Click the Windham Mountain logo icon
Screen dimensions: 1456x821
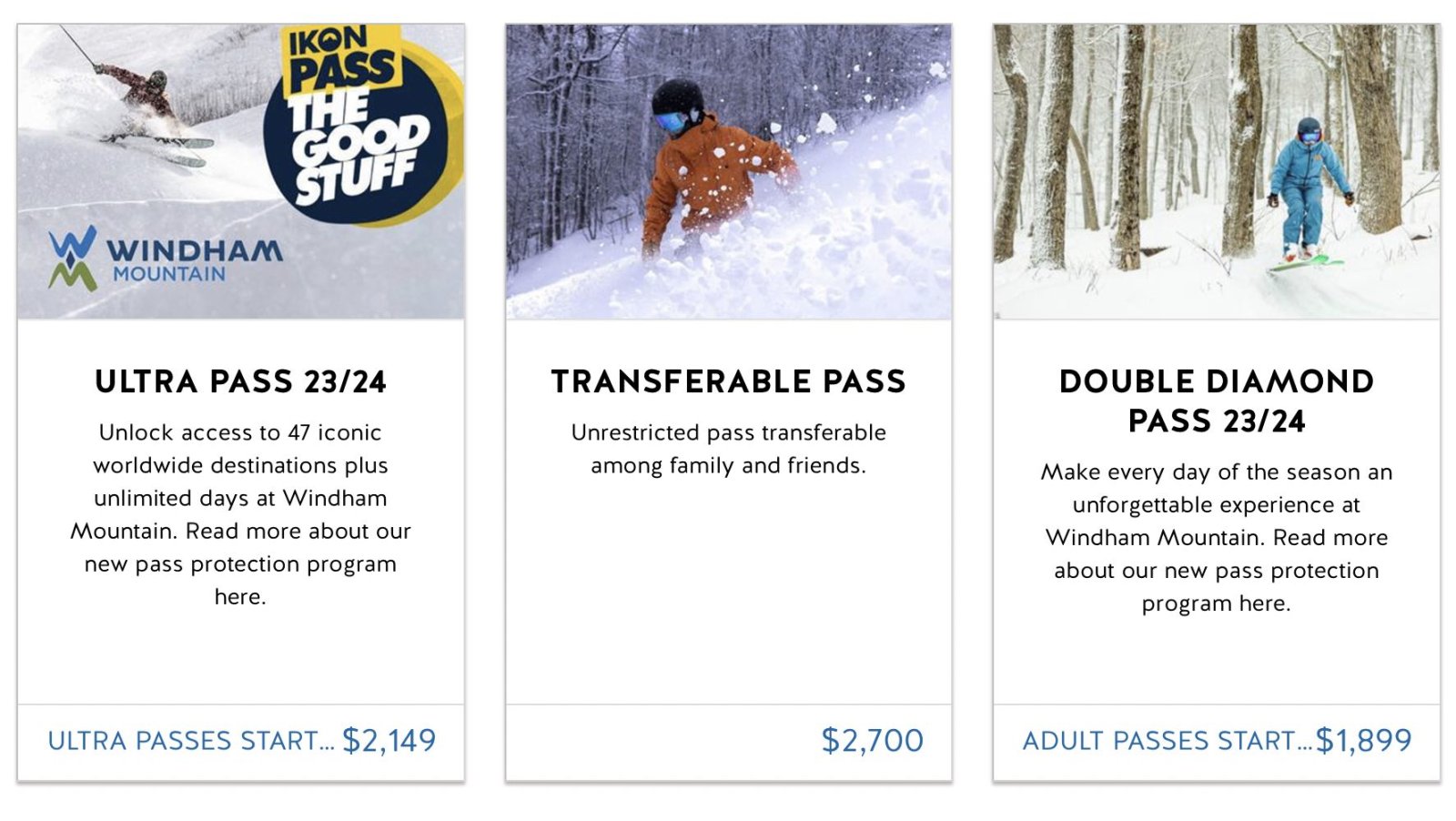click(73, 258)
